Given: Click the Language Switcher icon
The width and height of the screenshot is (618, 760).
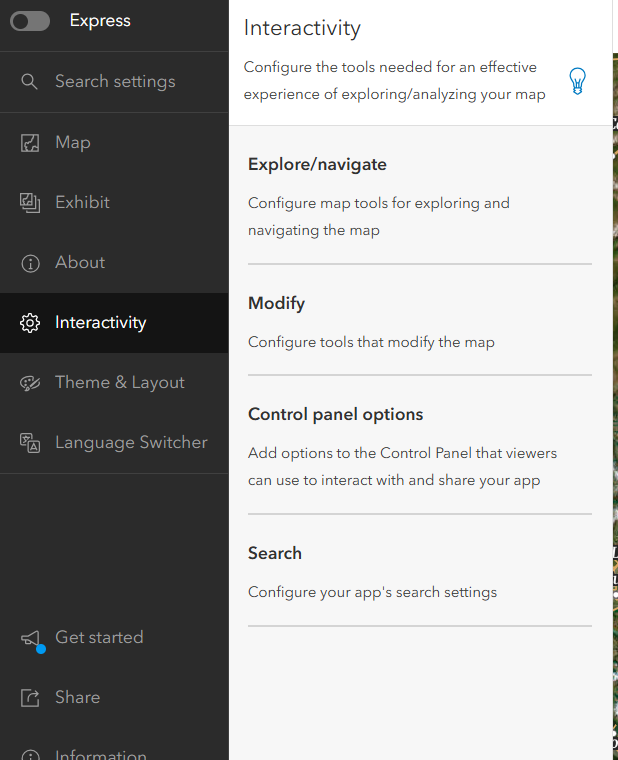Looking at the screenshot, I should pyautogui.click(x=30, y=443).
